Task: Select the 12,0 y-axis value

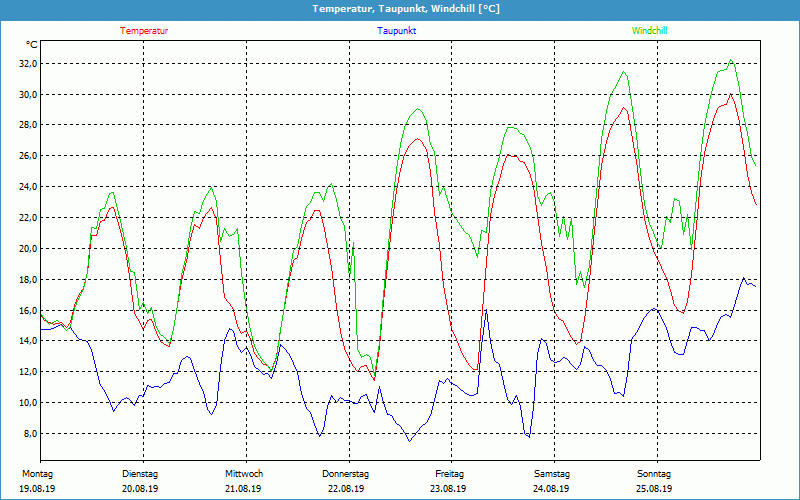Action: tap(28, 372)
